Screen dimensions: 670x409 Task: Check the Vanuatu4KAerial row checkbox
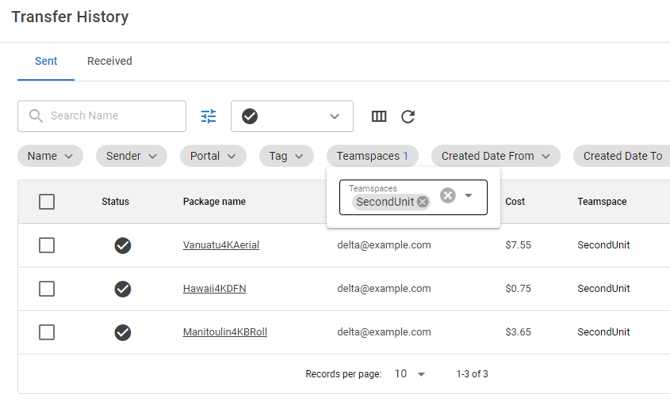[x=47, y=245]
